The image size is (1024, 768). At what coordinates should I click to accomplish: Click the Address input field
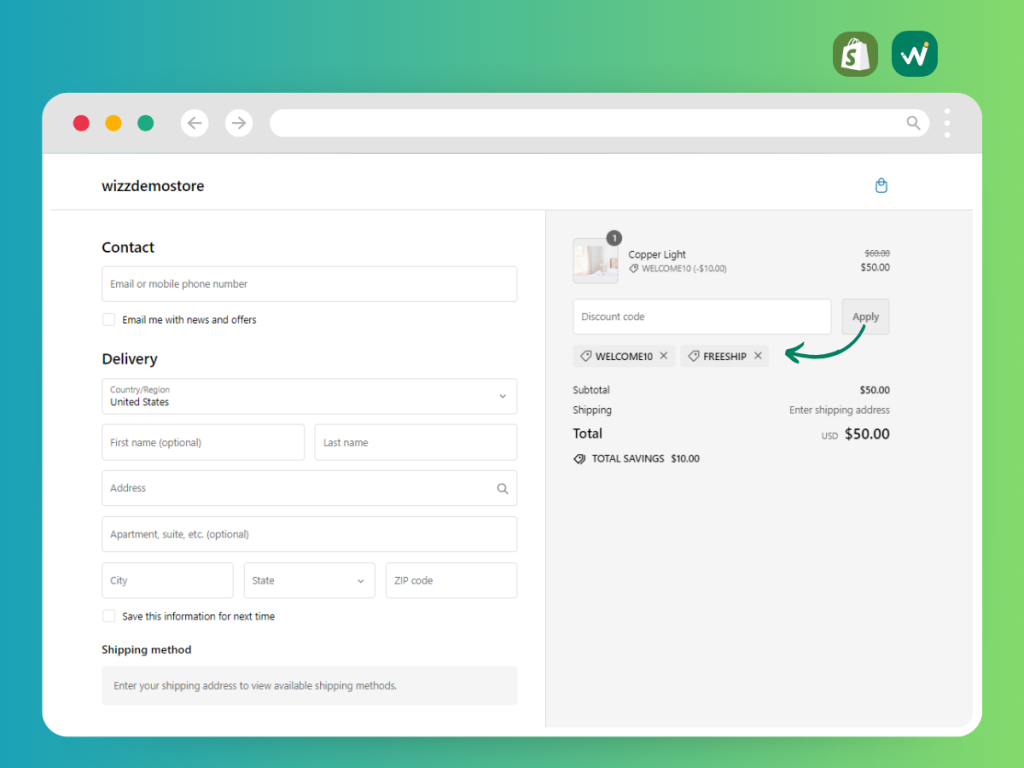tap(310, 488)
